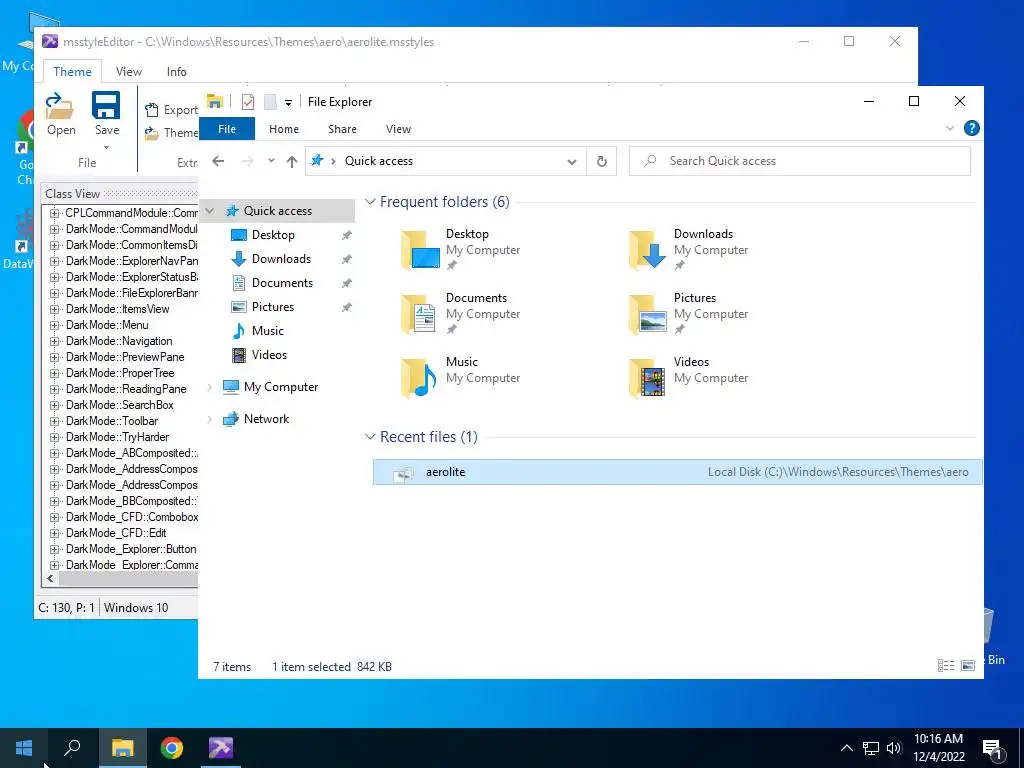The height and width of the screenshot is (768, 1024).
Task: Expand DarkMode::Menu class node
Action: pyautogui.click(x=55, y=325)
